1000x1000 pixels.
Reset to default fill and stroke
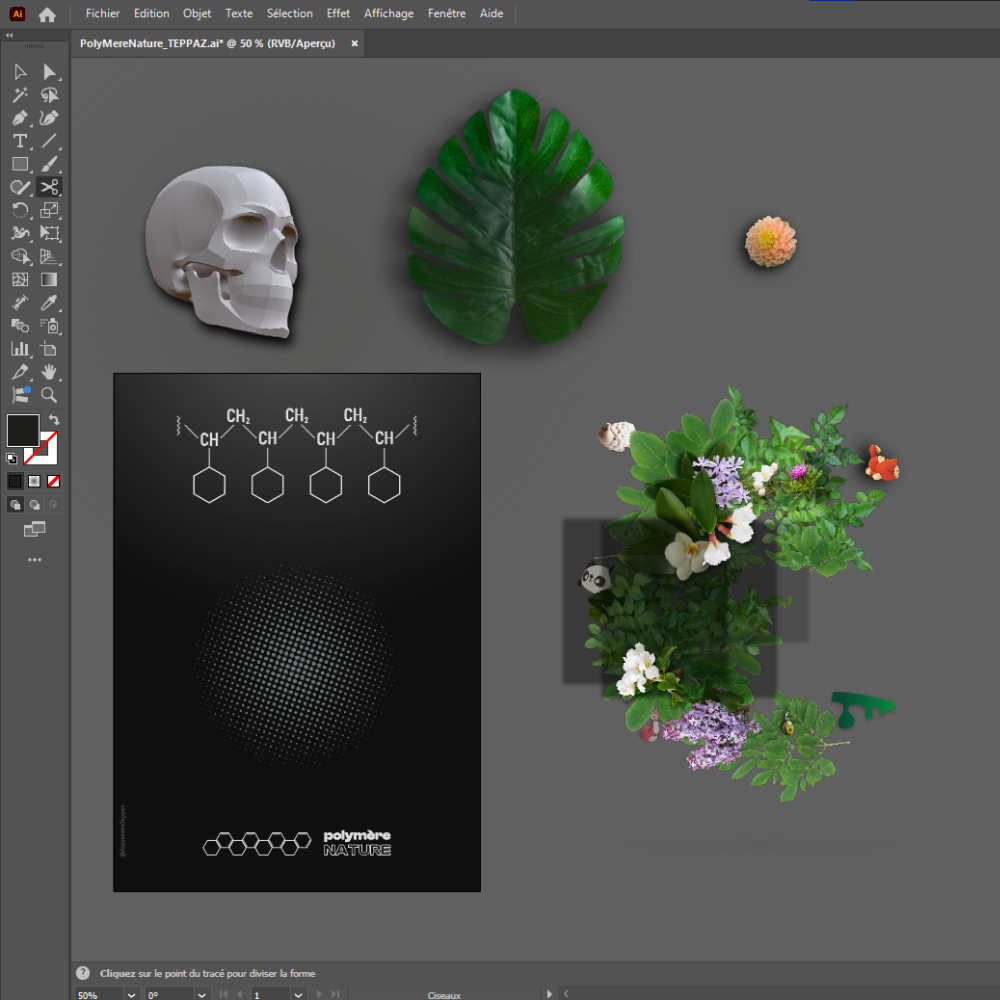(12, 458)
